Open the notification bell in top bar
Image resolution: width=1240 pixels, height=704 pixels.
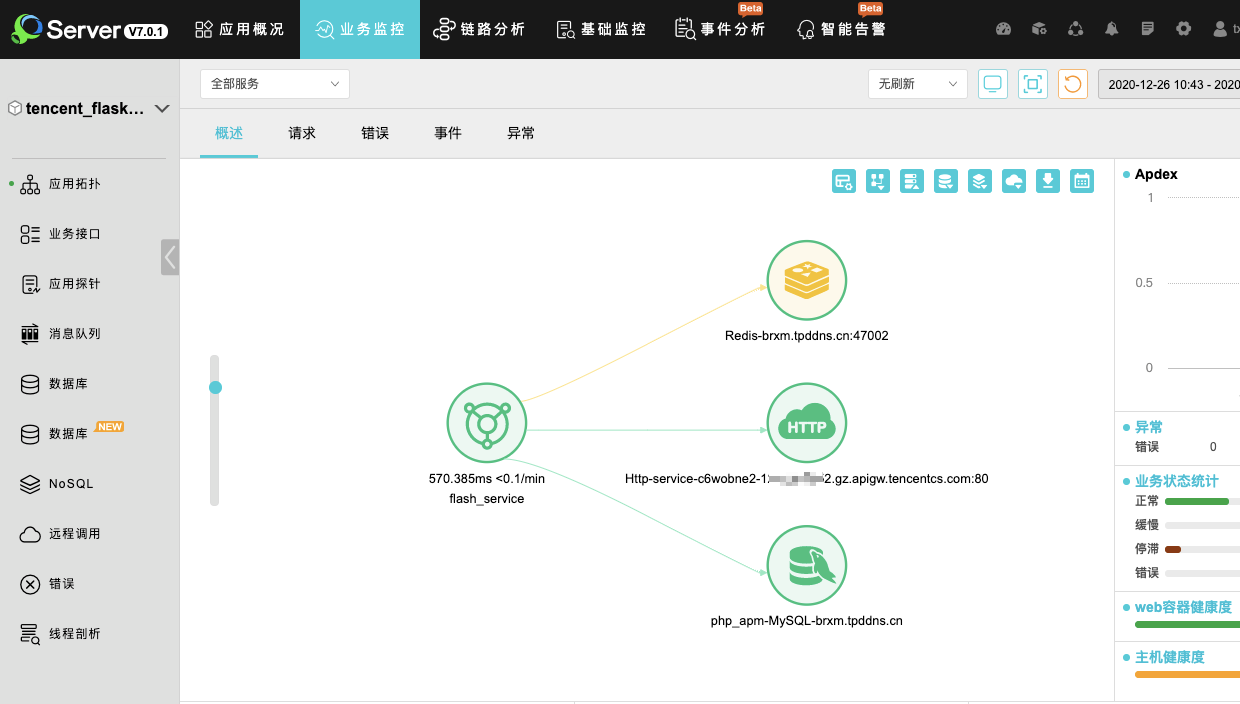pos(1112,29)
